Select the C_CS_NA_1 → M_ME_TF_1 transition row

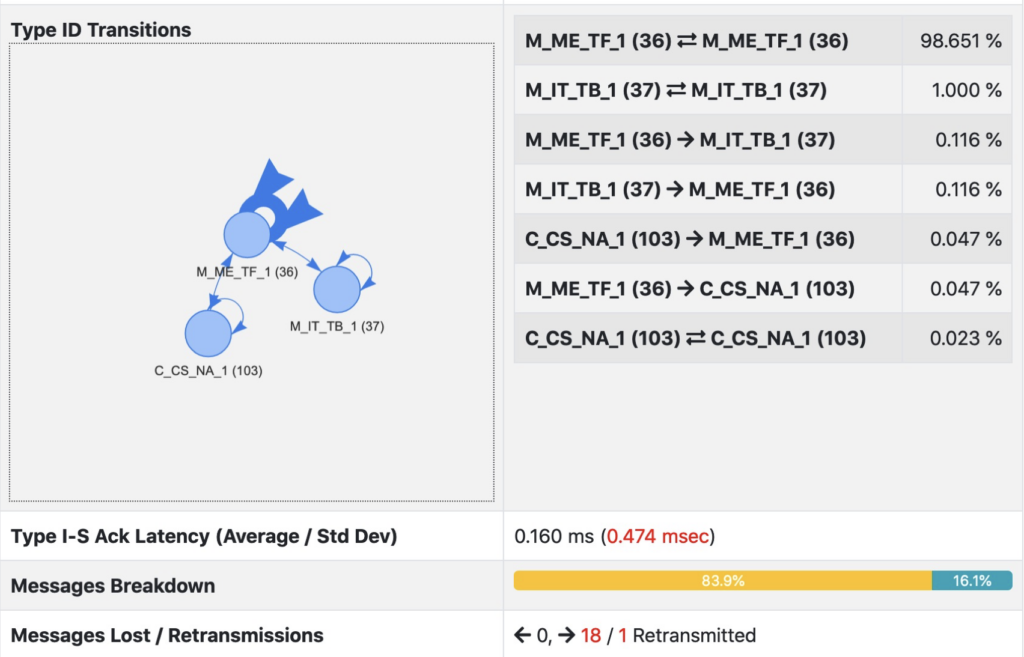(763, 239)
